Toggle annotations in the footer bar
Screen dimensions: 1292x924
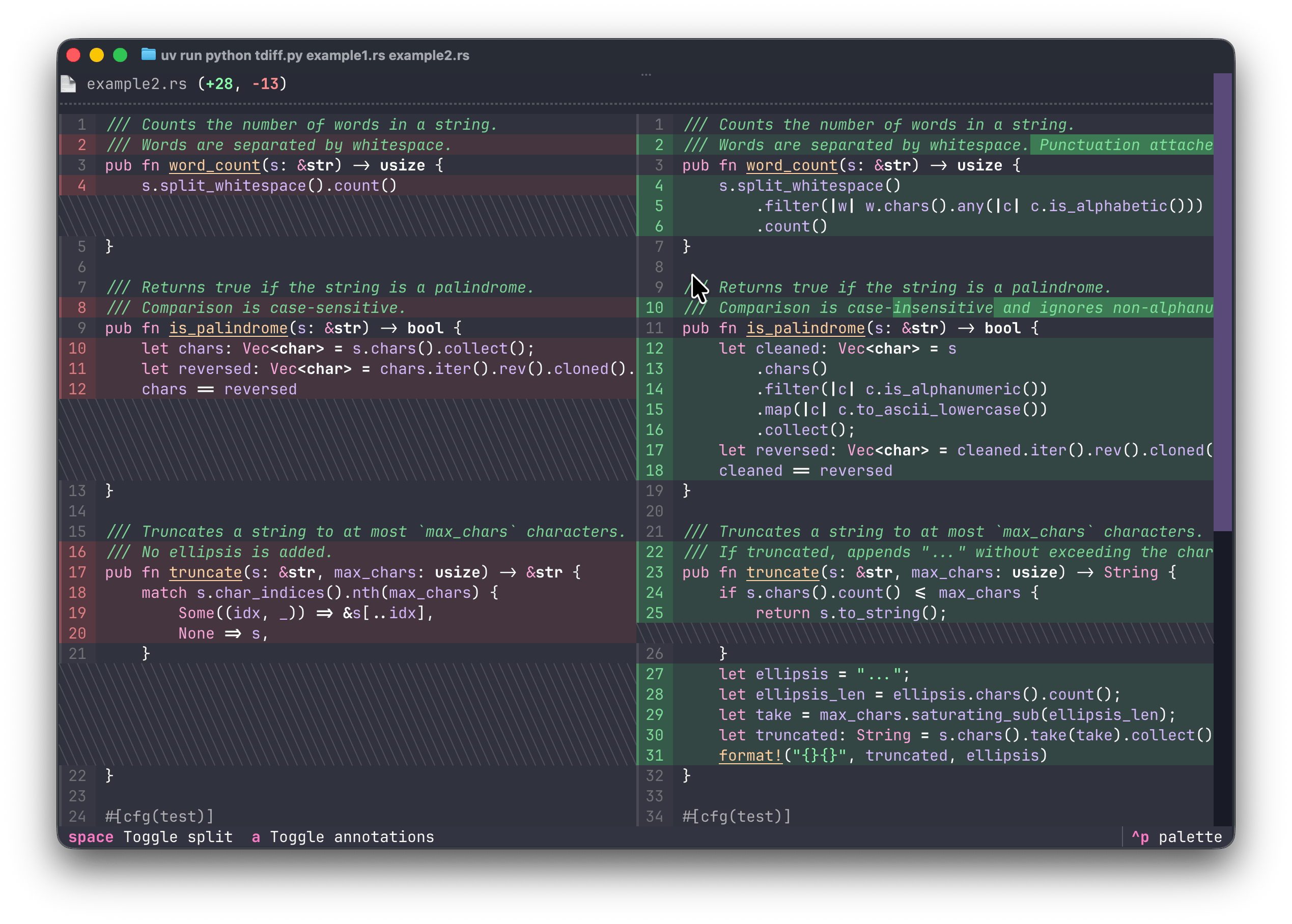pos(343,837)
